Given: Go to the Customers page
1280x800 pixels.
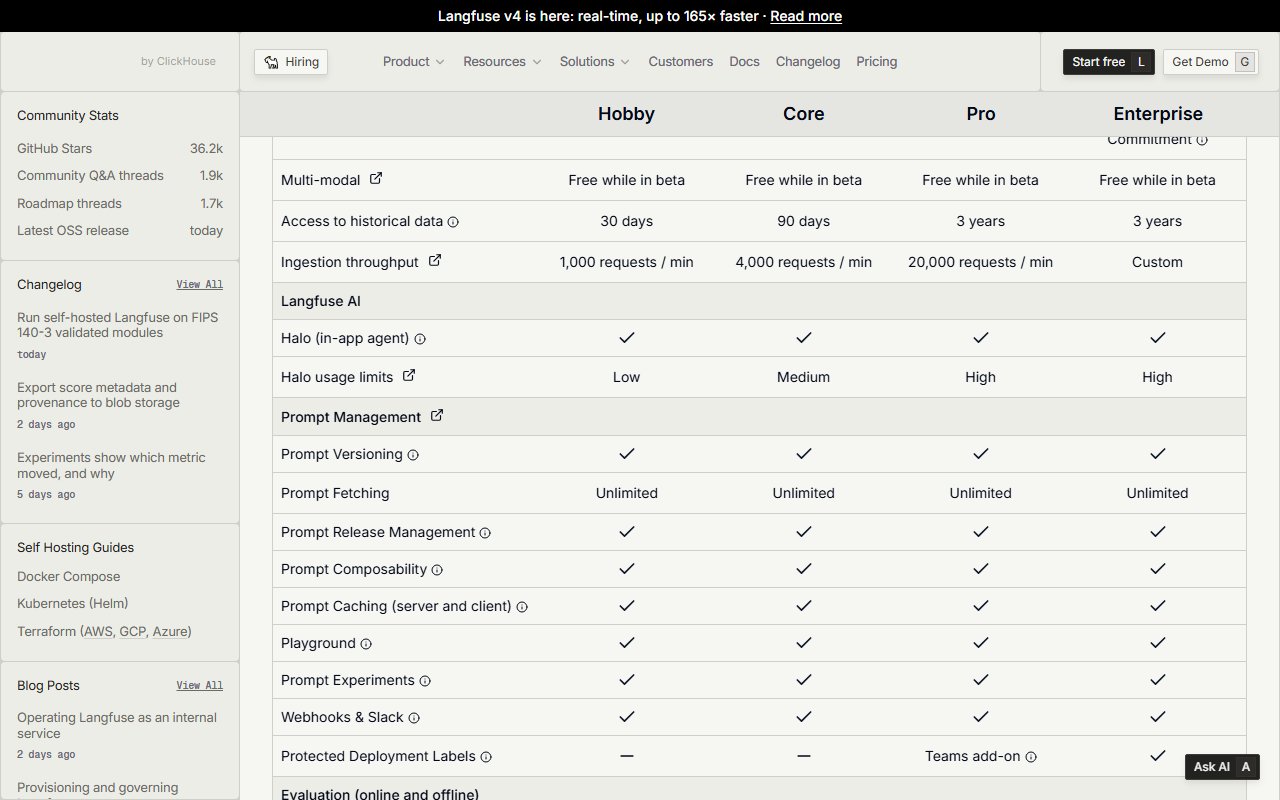Looking at the screenshot, I should tap(681, 62).
